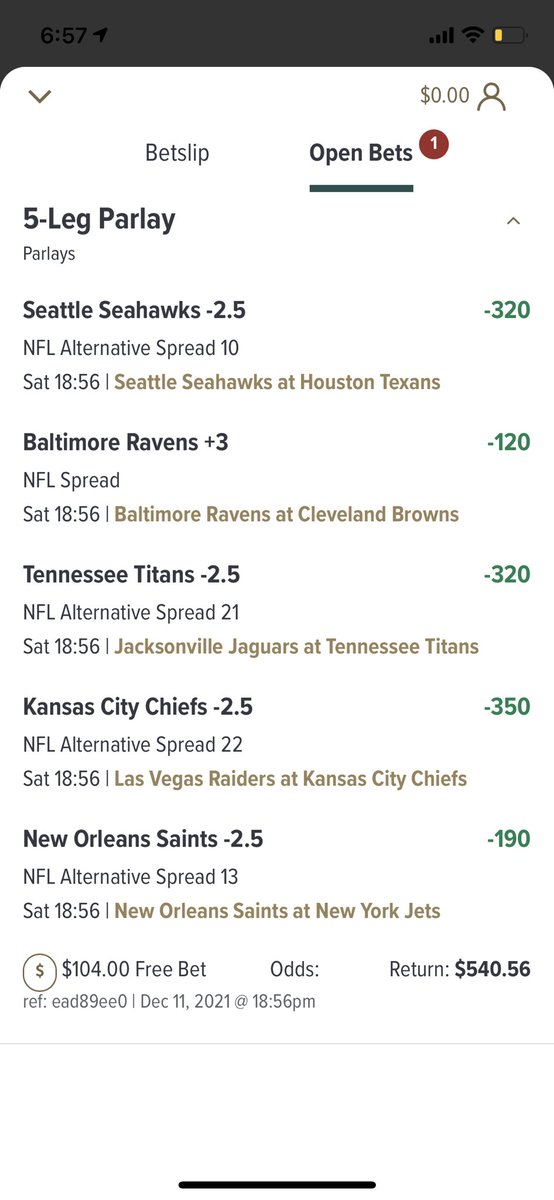
Task: Open Las Vegas Raiders at Kansas City Chiefs
Action: point(290,778)
